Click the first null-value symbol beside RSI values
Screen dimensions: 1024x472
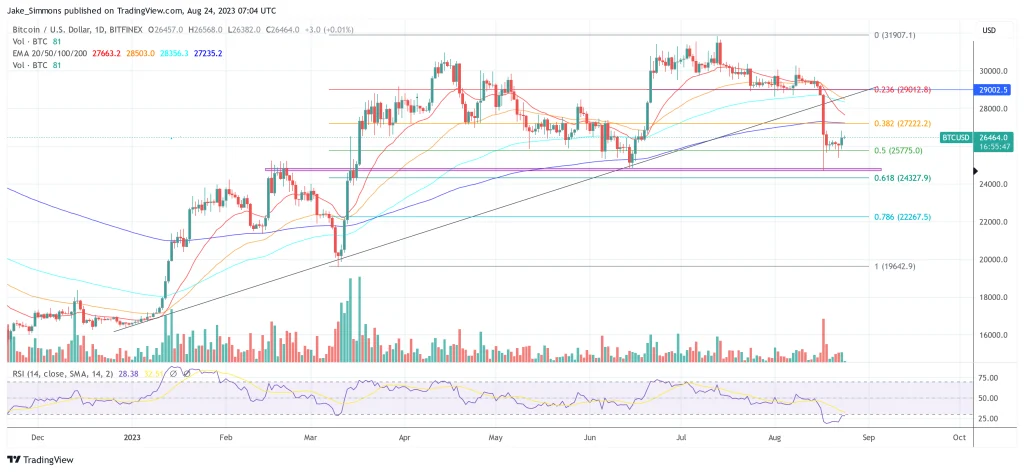171,374
